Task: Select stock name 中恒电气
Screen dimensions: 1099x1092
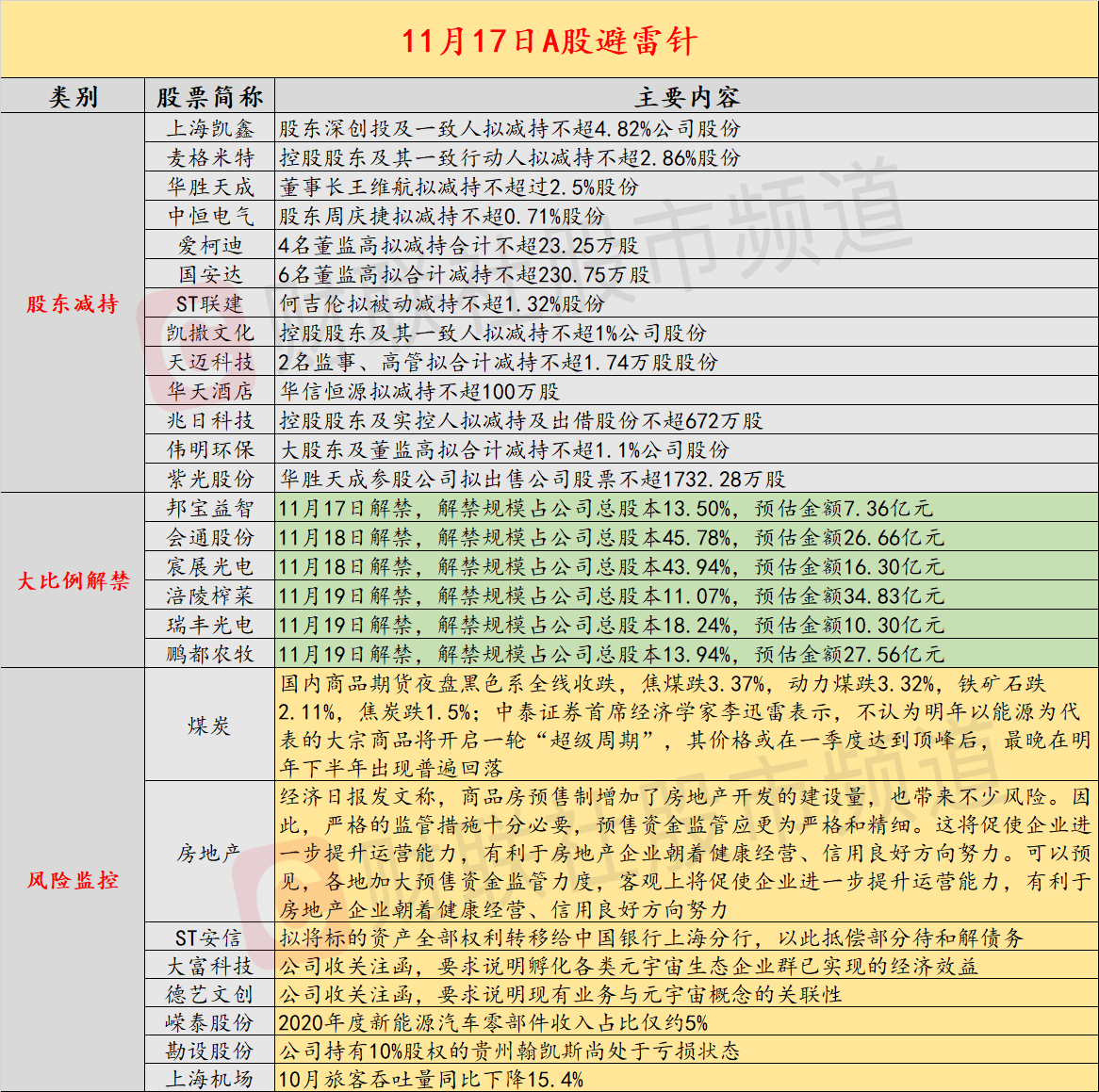Action: [209, 216]
